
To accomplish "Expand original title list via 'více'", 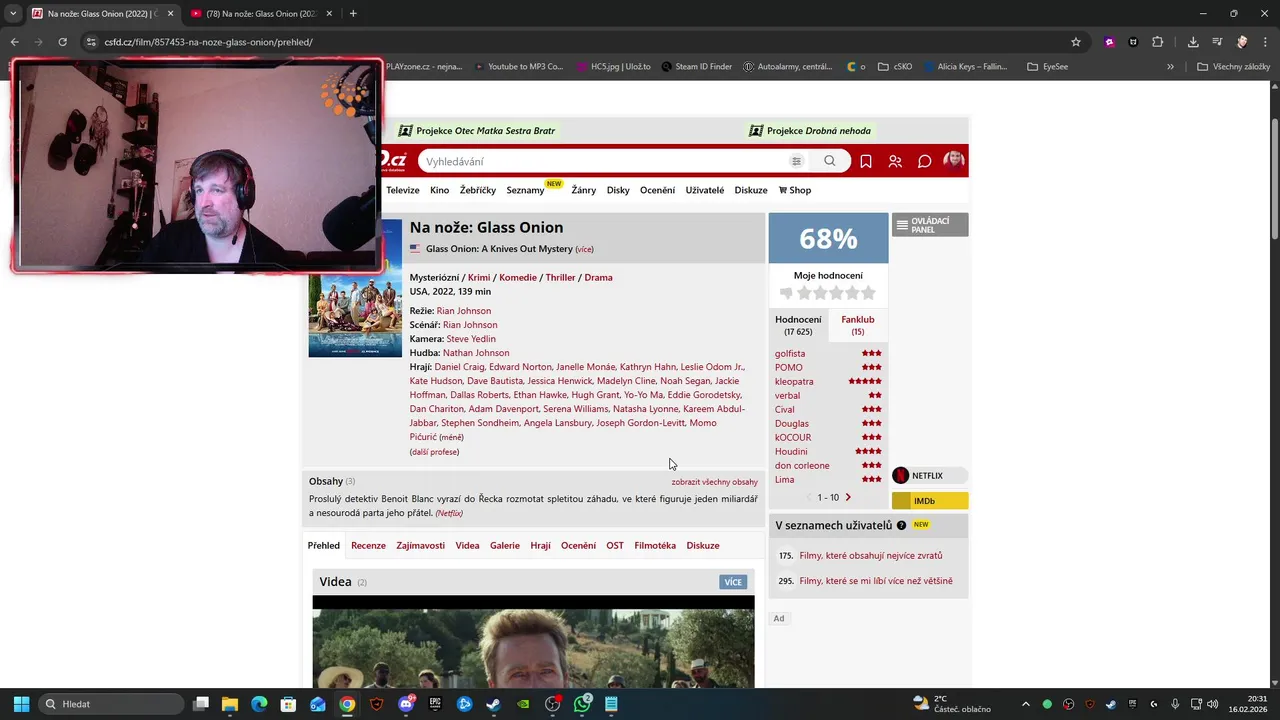I will click(584, 249).
